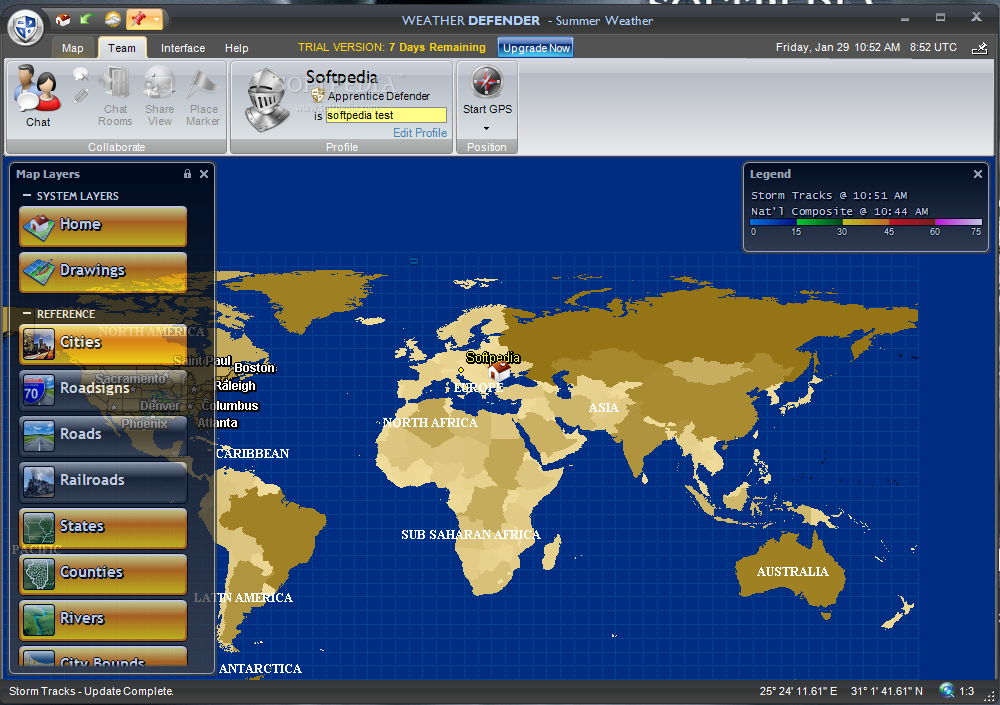Close the Map Layers panel

pyautogui.click(x=204, y=174)
